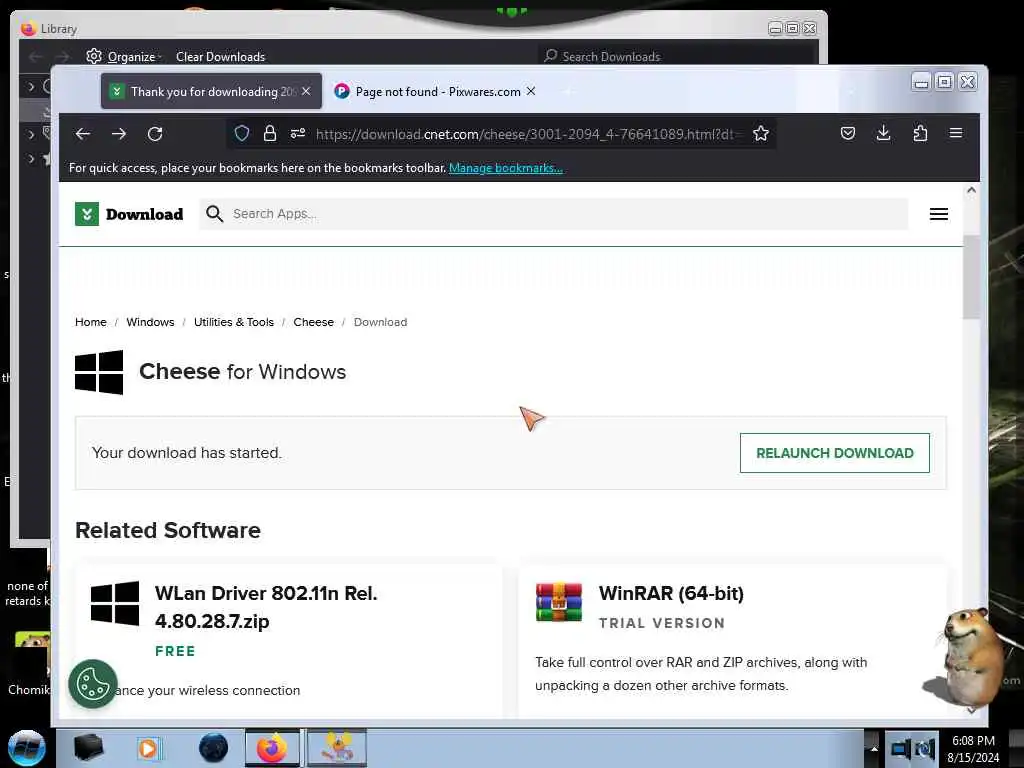Click the hamster app taskbar button
Viewport: 1024px width, 768px height.
pyautogui.click(x=337, y=748)
